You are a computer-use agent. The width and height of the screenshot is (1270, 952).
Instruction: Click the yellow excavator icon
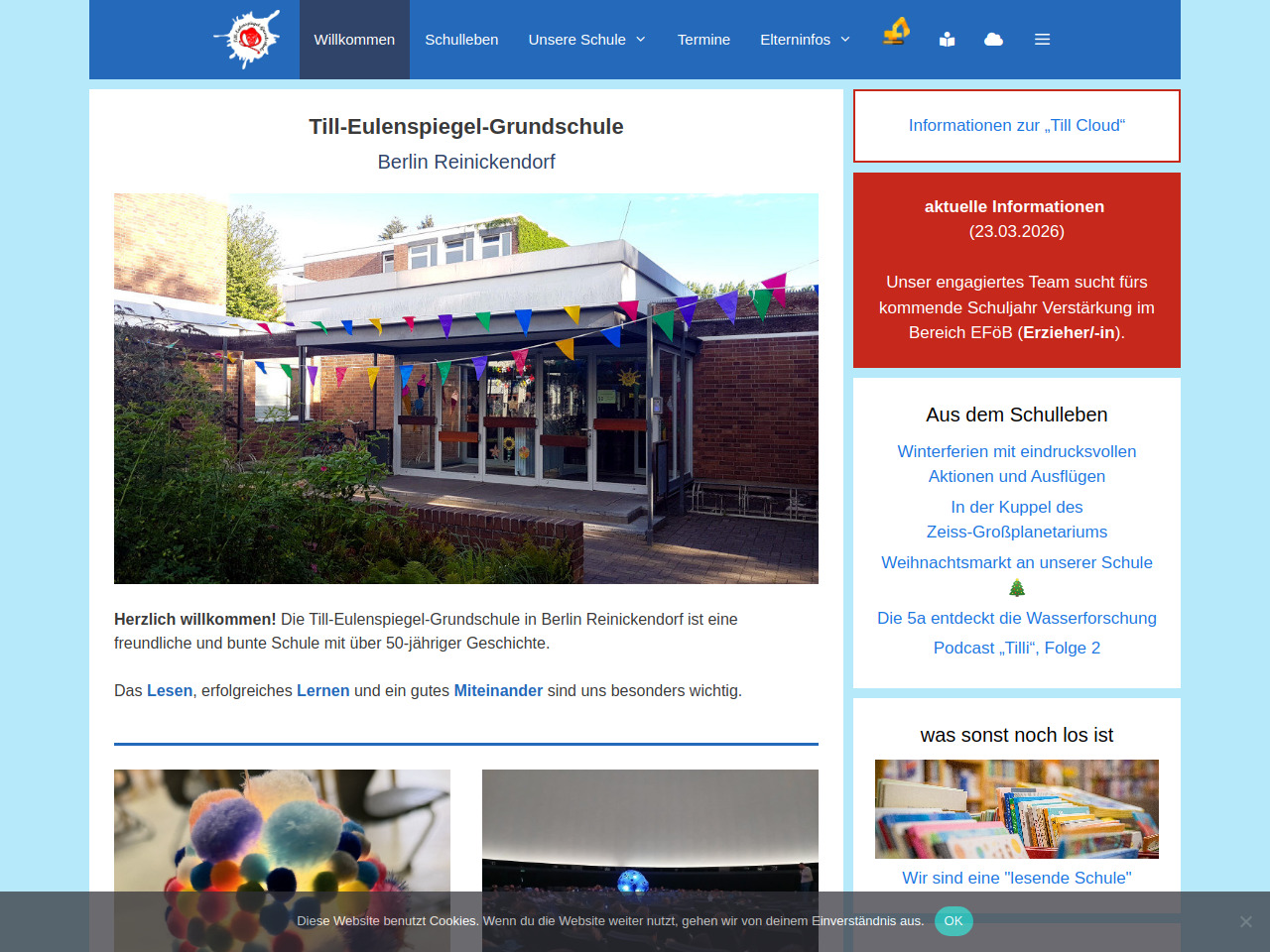896,33
